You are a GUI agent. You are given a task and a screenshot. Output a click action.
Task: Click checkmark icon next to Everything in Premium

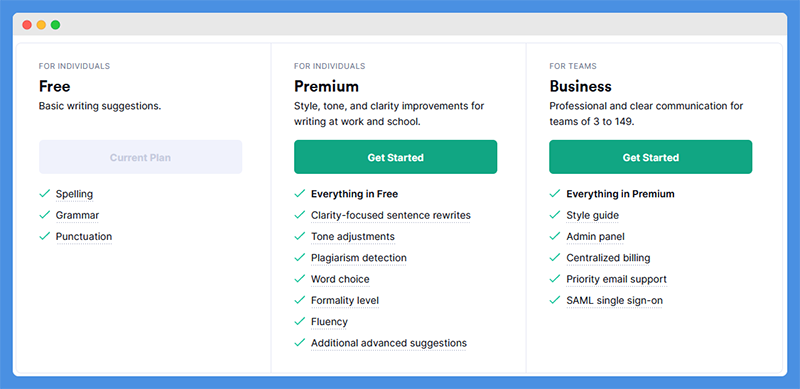pyautogui.click(x=555, y=193)
